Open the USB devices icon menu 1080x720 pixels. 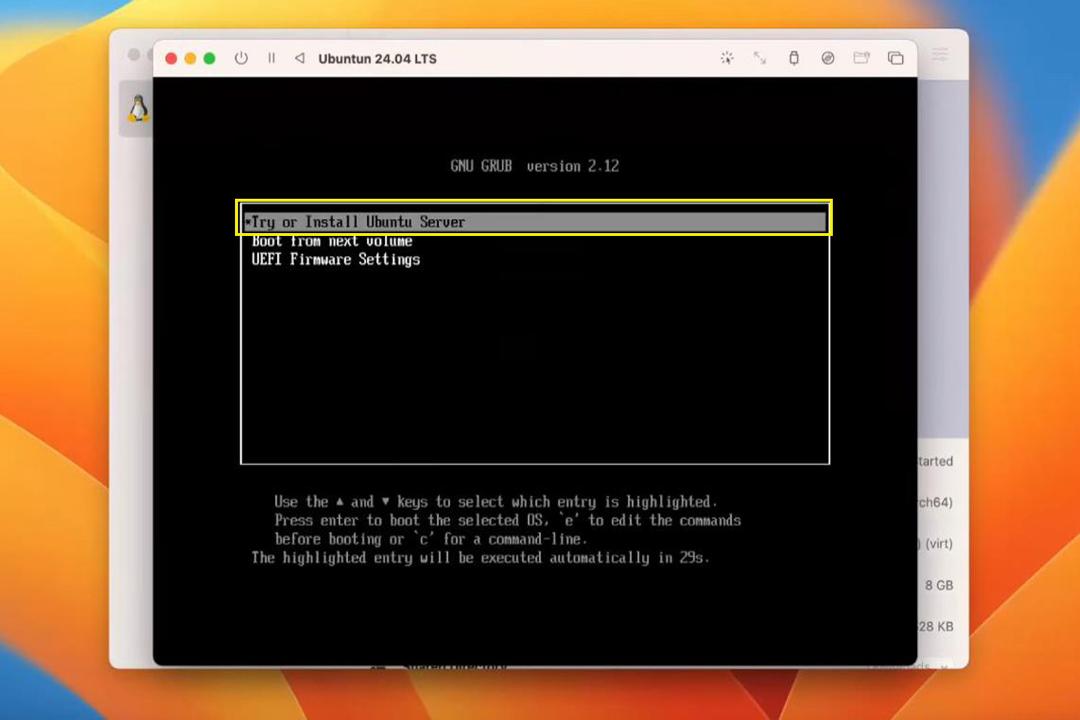793,59
